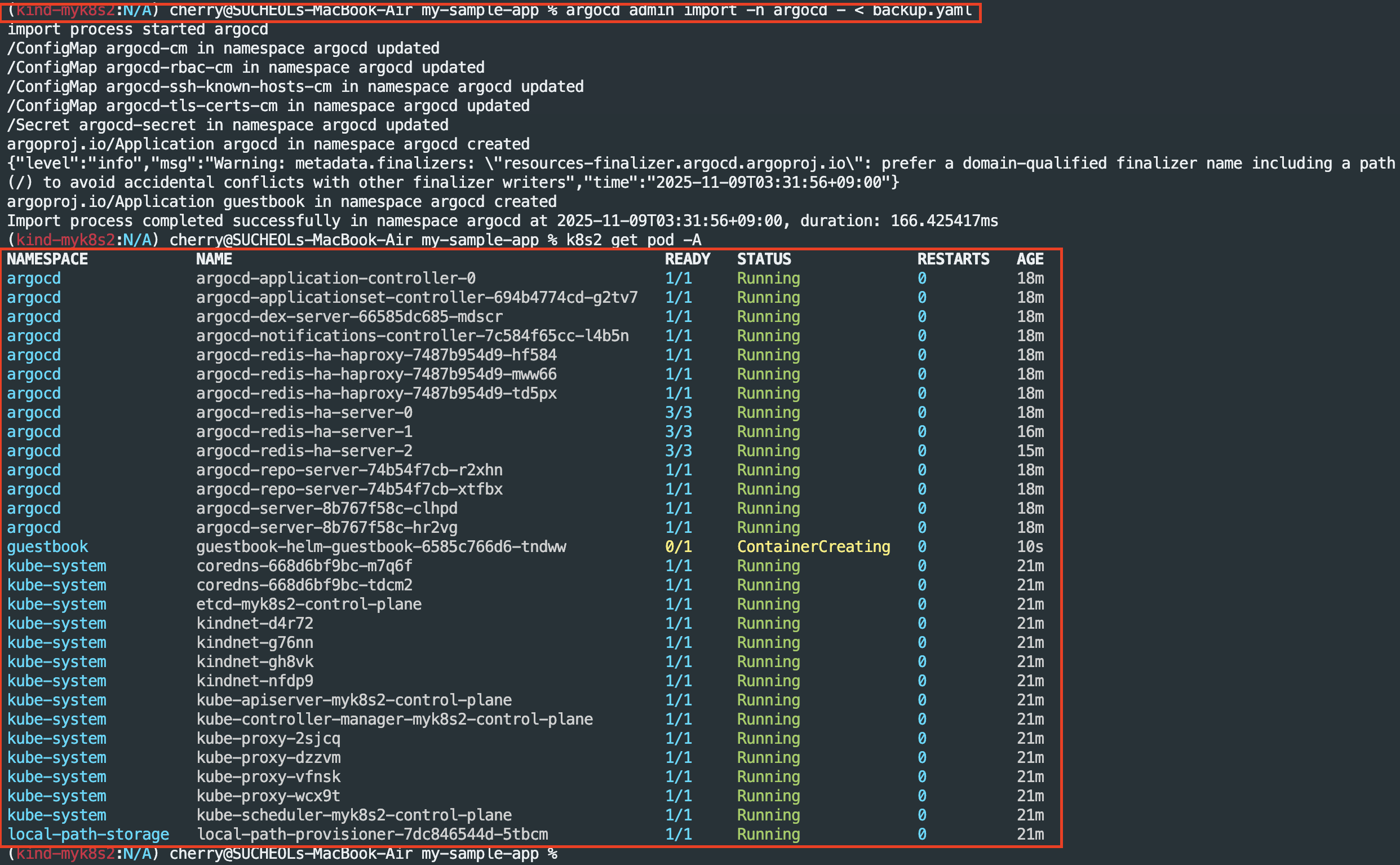Screen dimensions: 1400x865
Task: Click the kube-scheduler-myk8s2-control-plane pod name
Action: click(354, 815)
